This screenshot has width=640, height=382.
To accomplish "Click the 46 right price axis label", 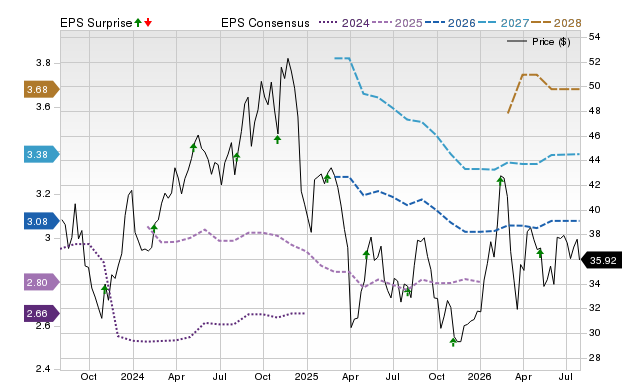I will point(594,135).
